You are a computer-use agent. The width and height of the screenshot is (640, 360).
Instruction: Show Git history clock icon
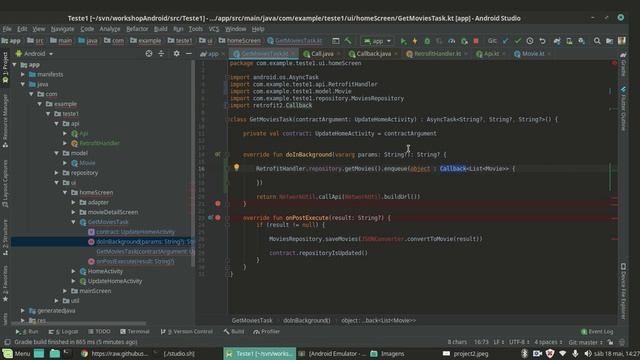[x=530, y=41]
